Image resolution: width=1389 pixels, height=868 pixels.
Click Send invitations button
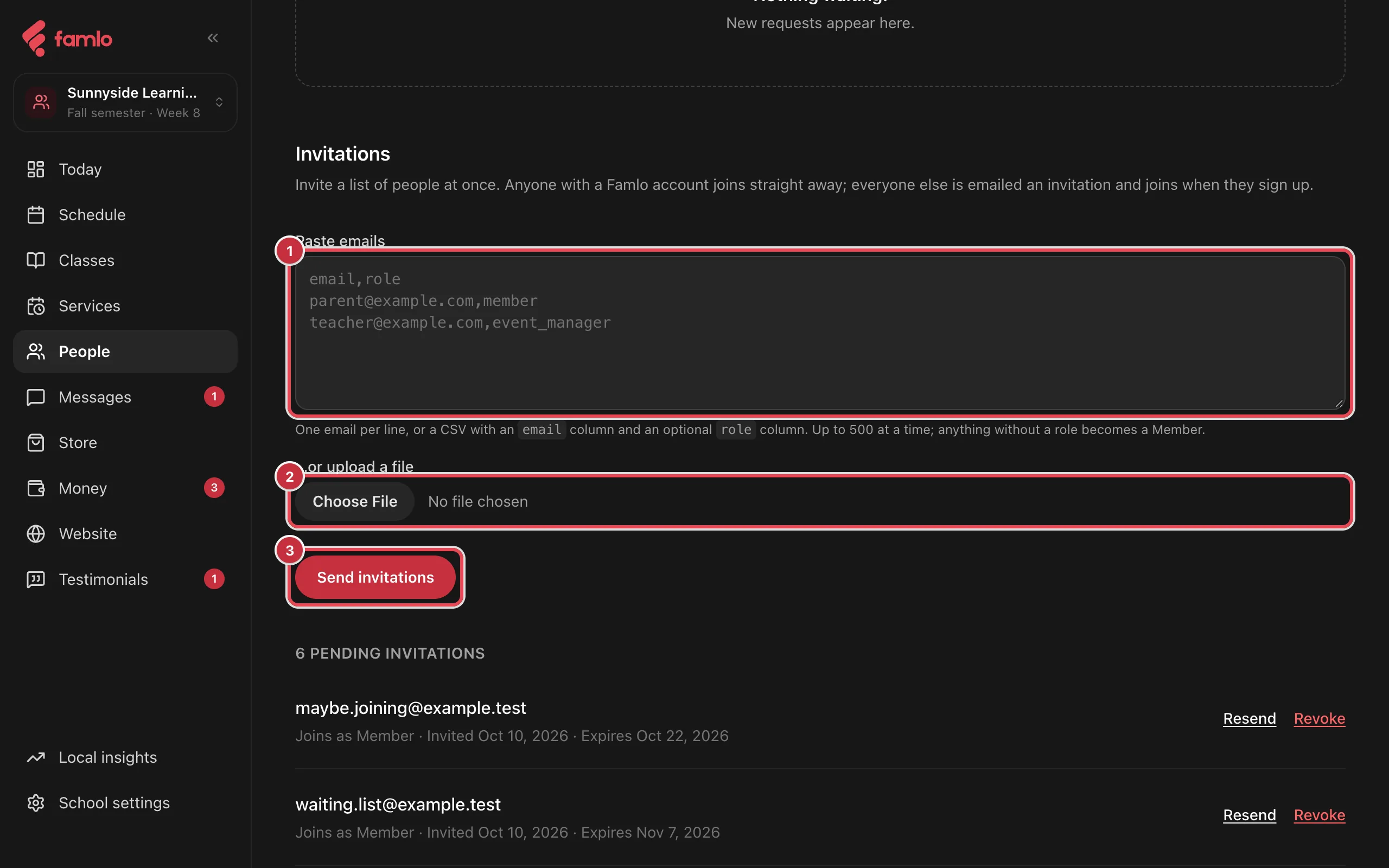[375, 577]
